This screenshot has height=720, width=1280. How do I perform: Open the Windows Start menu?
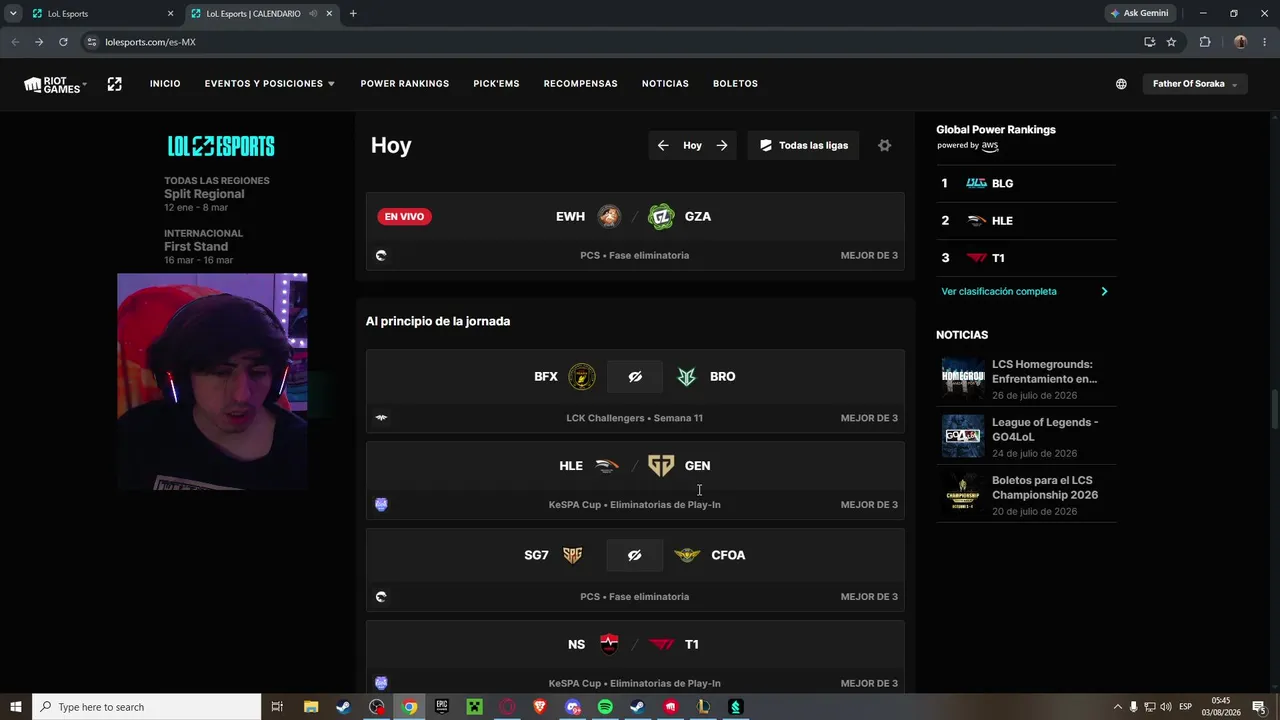tap(16, 707)
